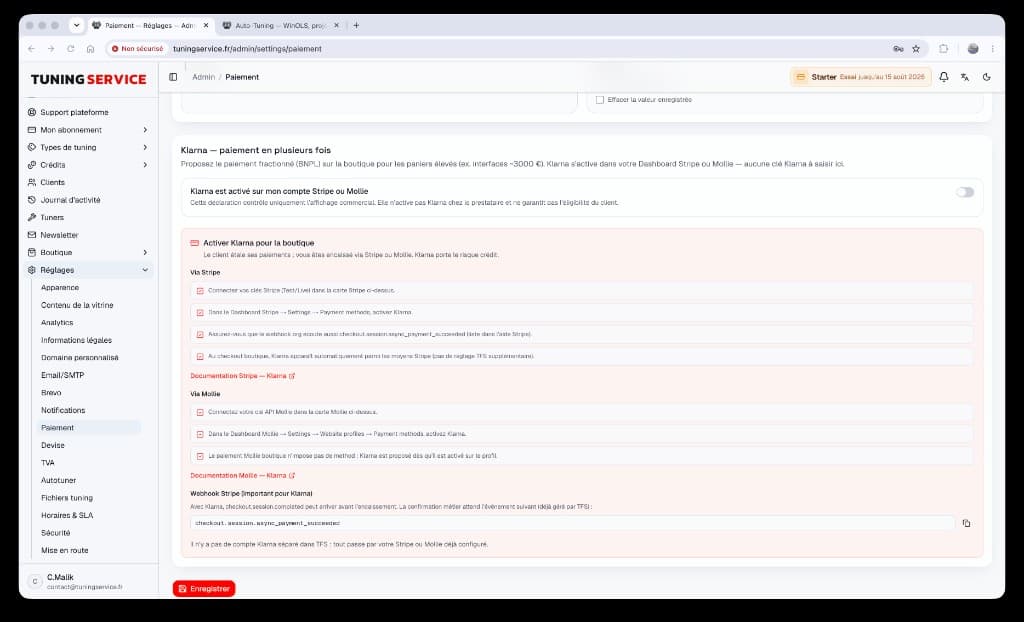Click the Réglages gear icon
This screenshot has width=1024, height=622.
31,270
